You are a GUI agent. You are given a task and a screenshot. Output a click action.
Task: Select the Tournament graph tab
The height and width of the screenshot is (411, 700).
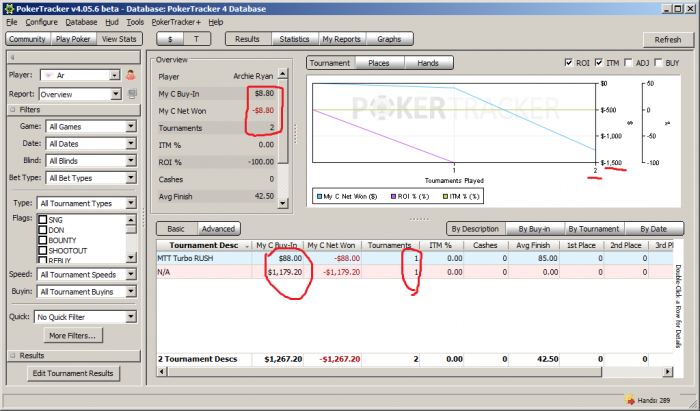click(x=330, y=63)
